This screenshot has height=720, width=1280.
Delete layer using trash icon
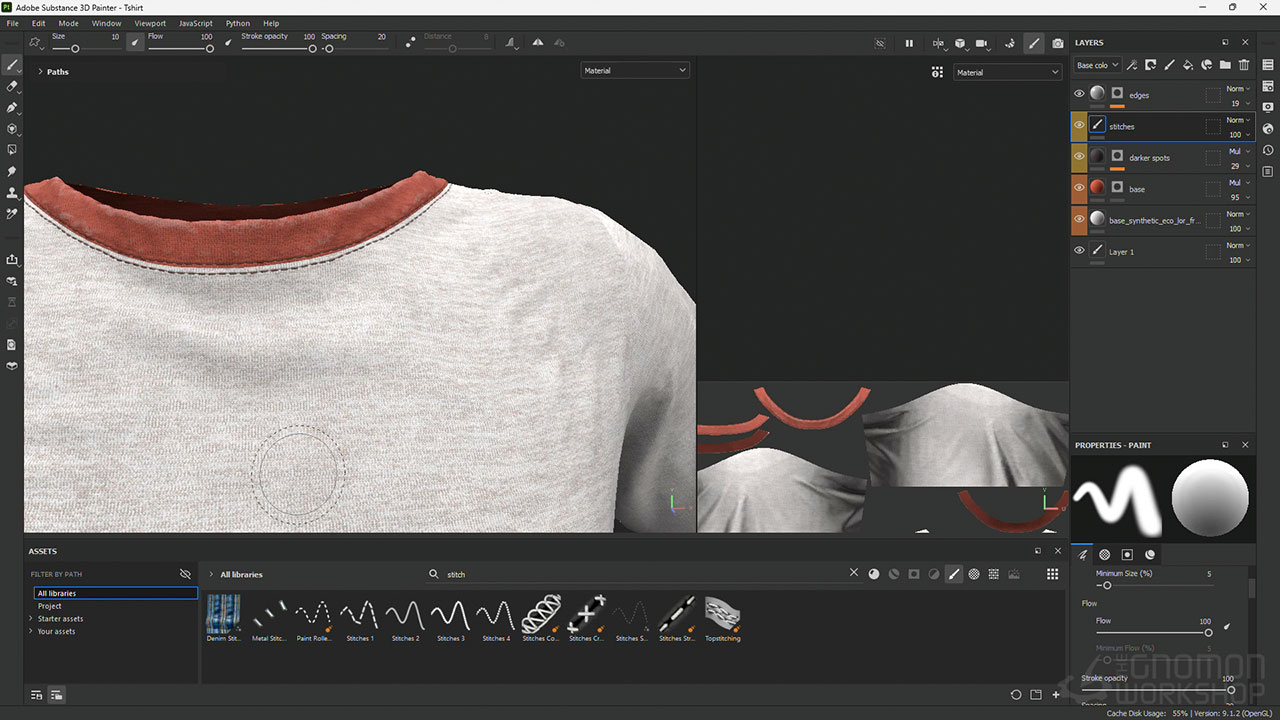tap(1244, 65)
